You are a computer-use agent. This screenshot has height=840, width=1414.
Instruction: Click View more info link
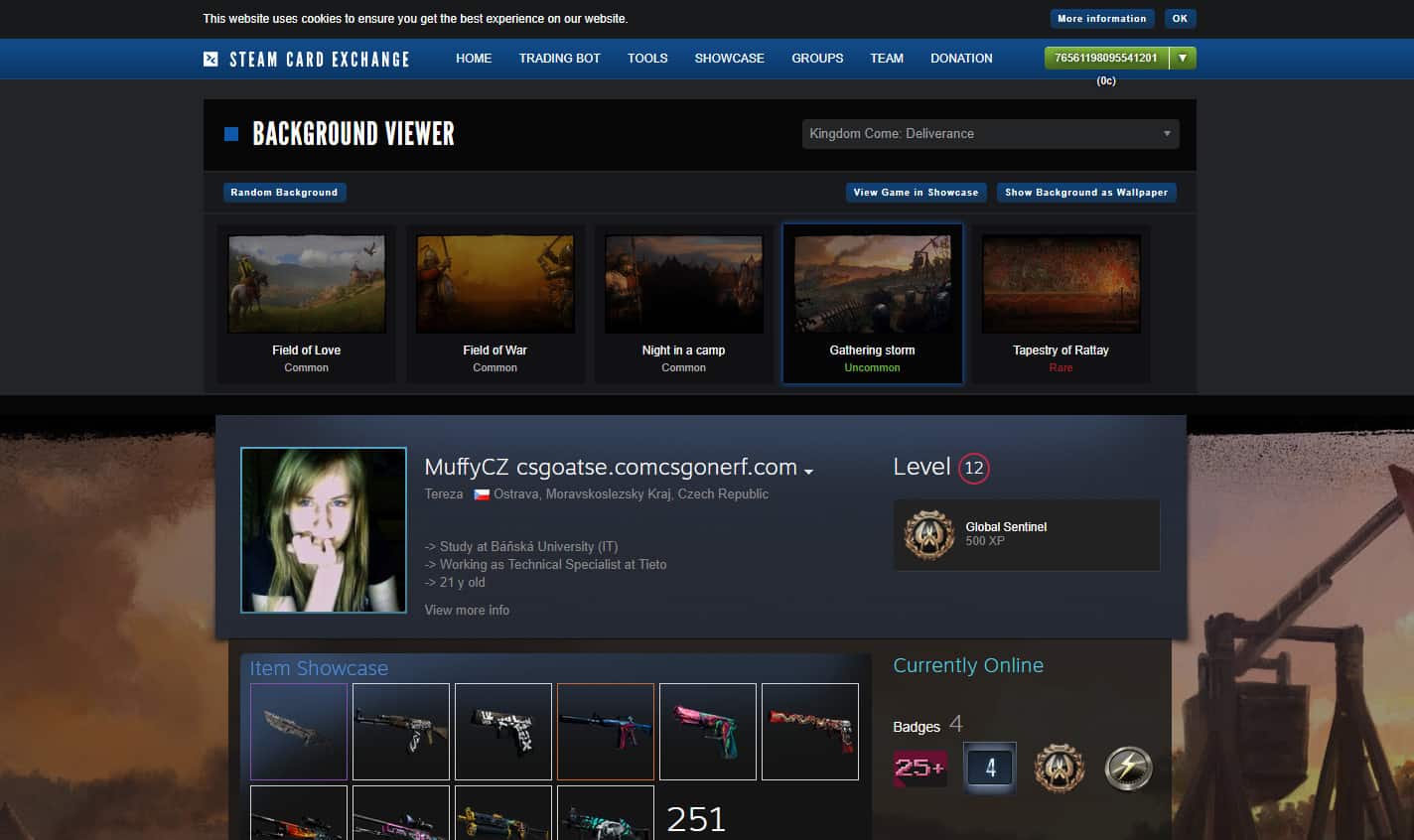point(467,610)
